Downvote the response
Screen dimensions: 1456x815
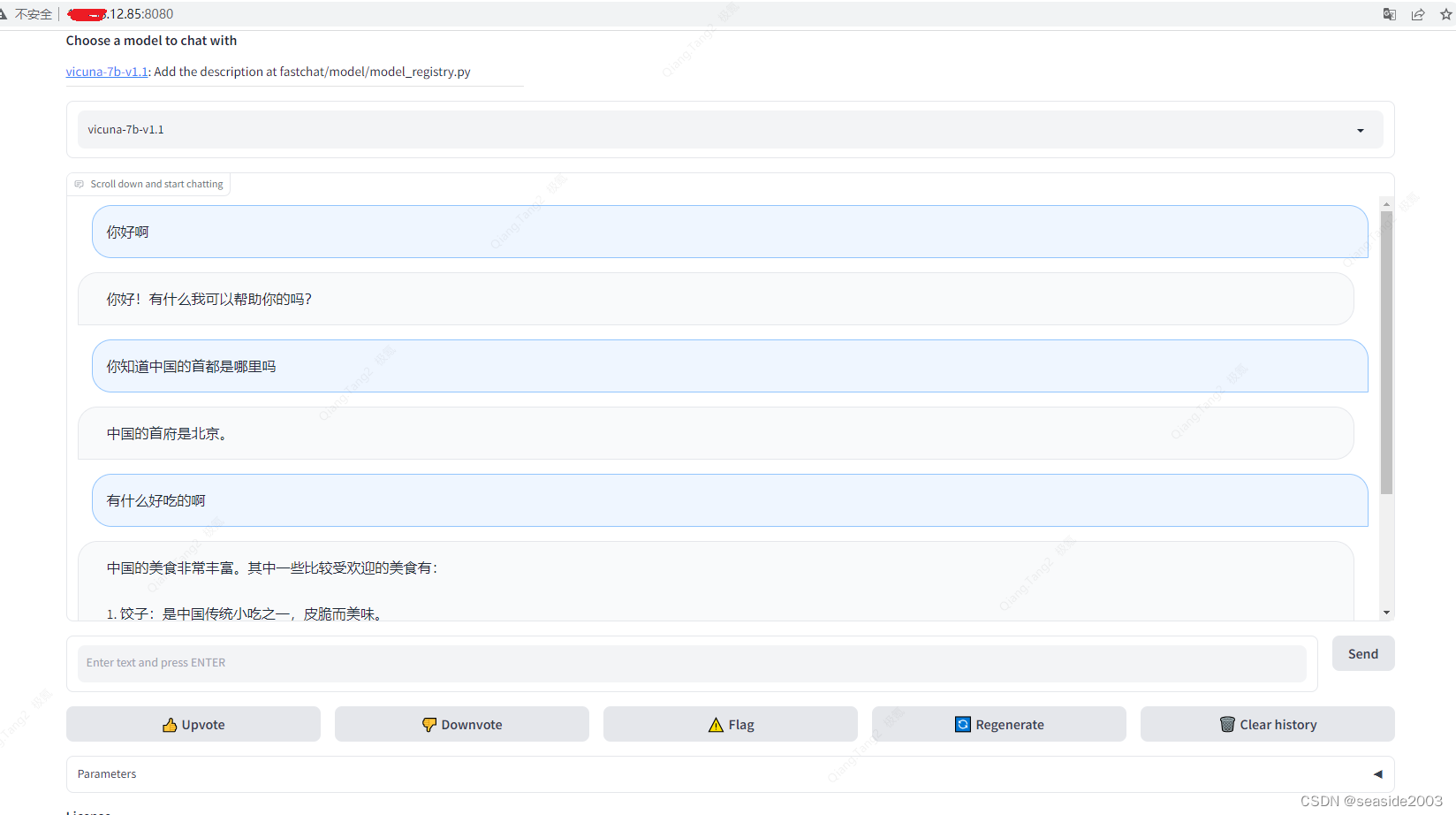pos(462,724)
